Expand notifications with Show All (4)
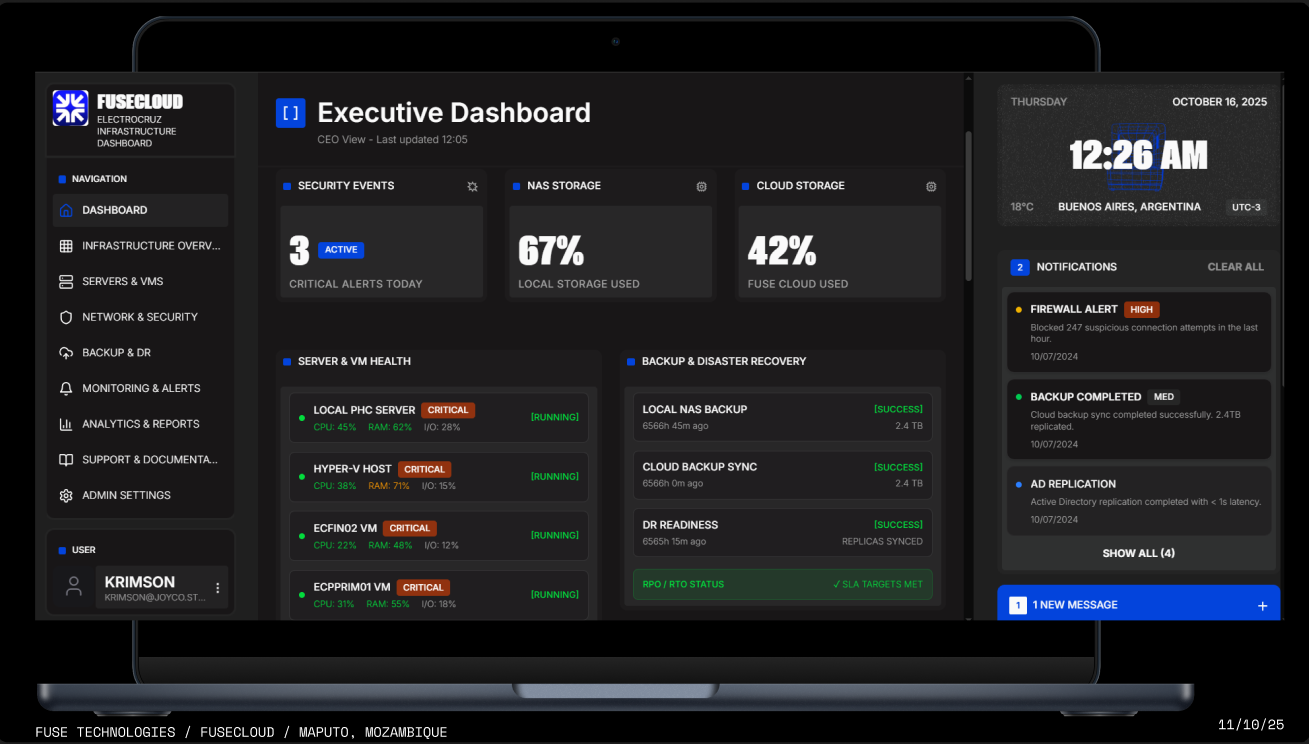The width and height of the screenshot is (1309, 744). [x=1138, y=553]
